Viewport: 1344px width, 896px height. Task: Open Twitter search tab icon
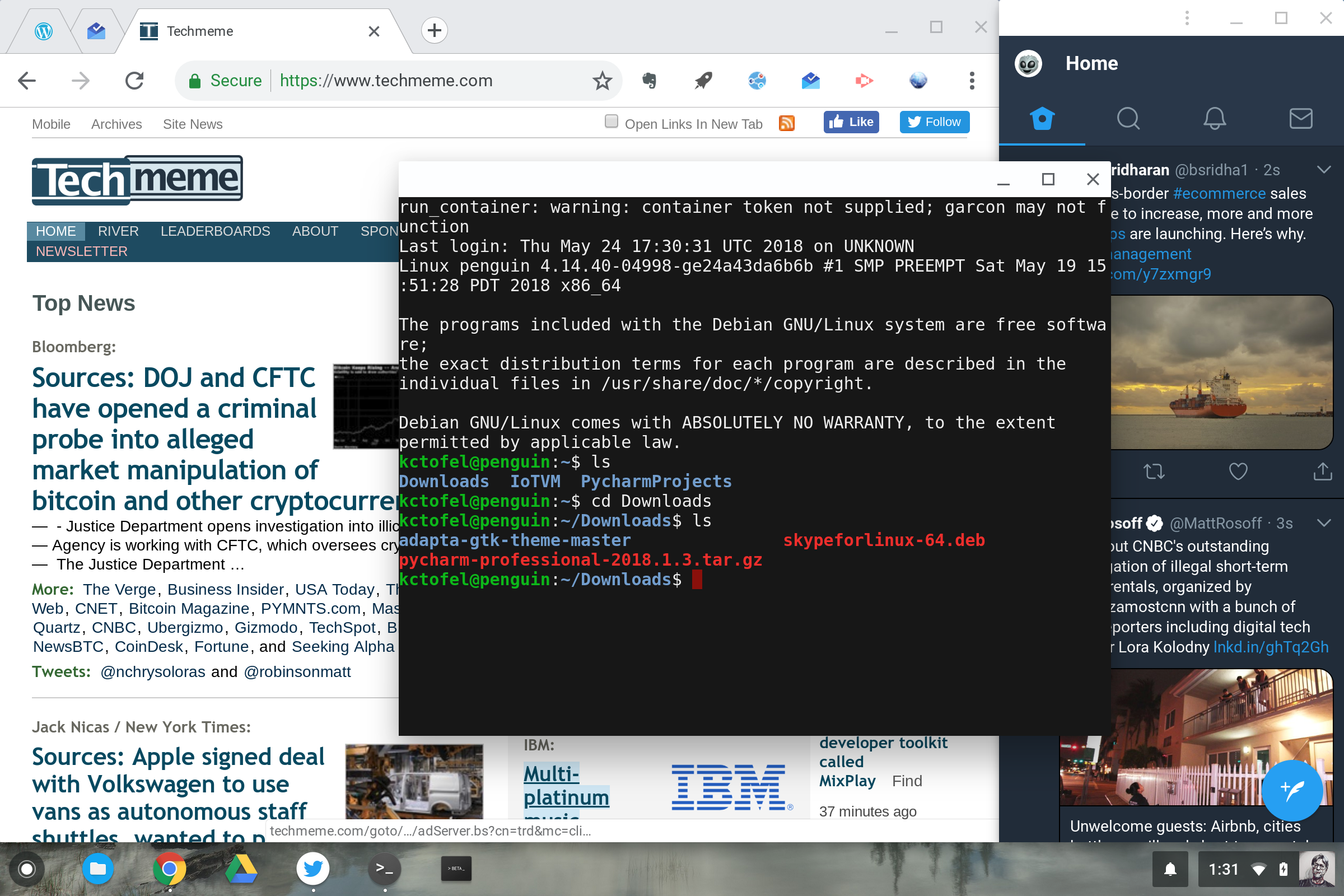point(1128,119)
